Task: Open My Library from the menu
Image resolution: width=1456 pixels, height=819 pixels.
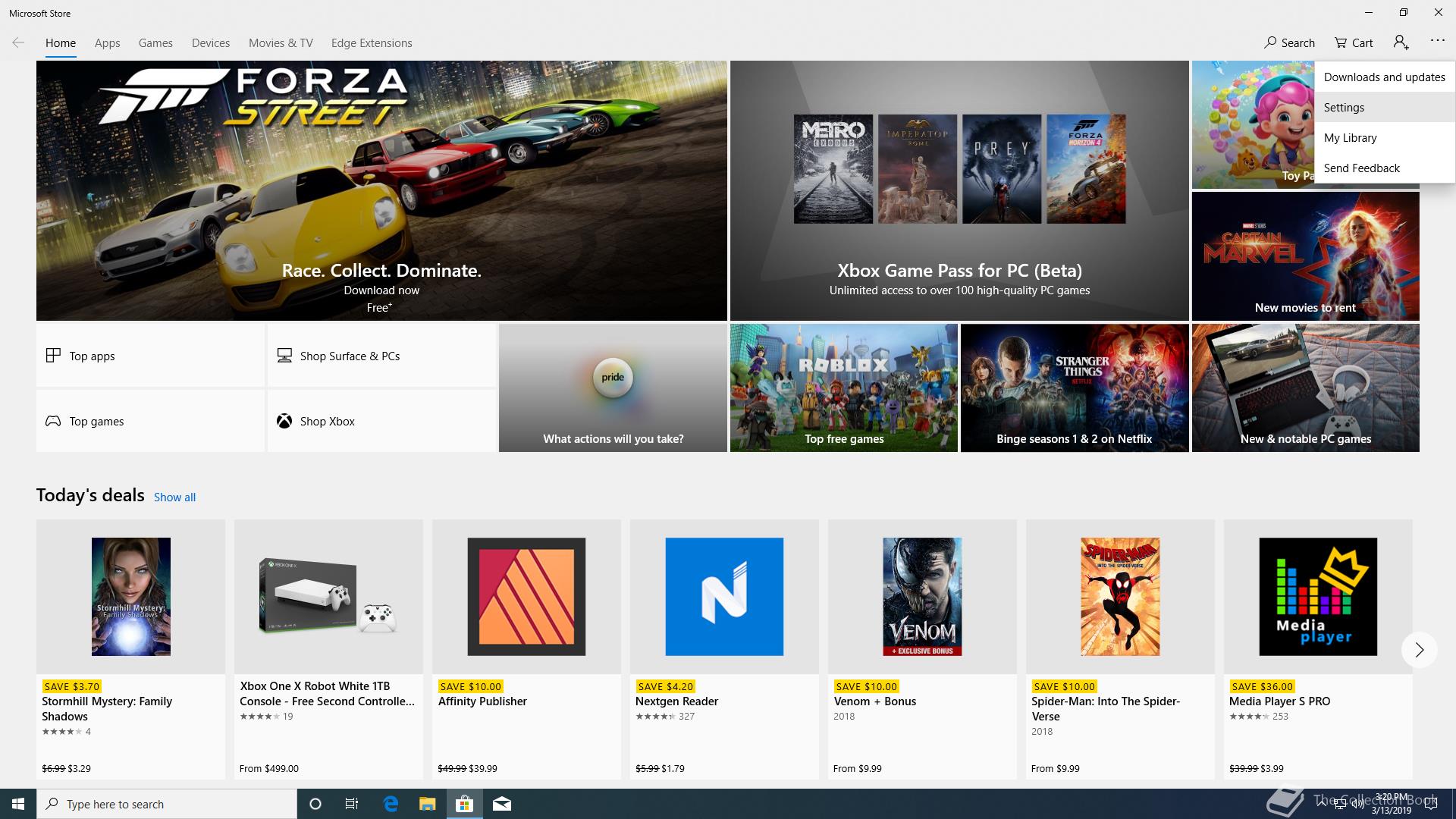Action: tap(1350, 137)
